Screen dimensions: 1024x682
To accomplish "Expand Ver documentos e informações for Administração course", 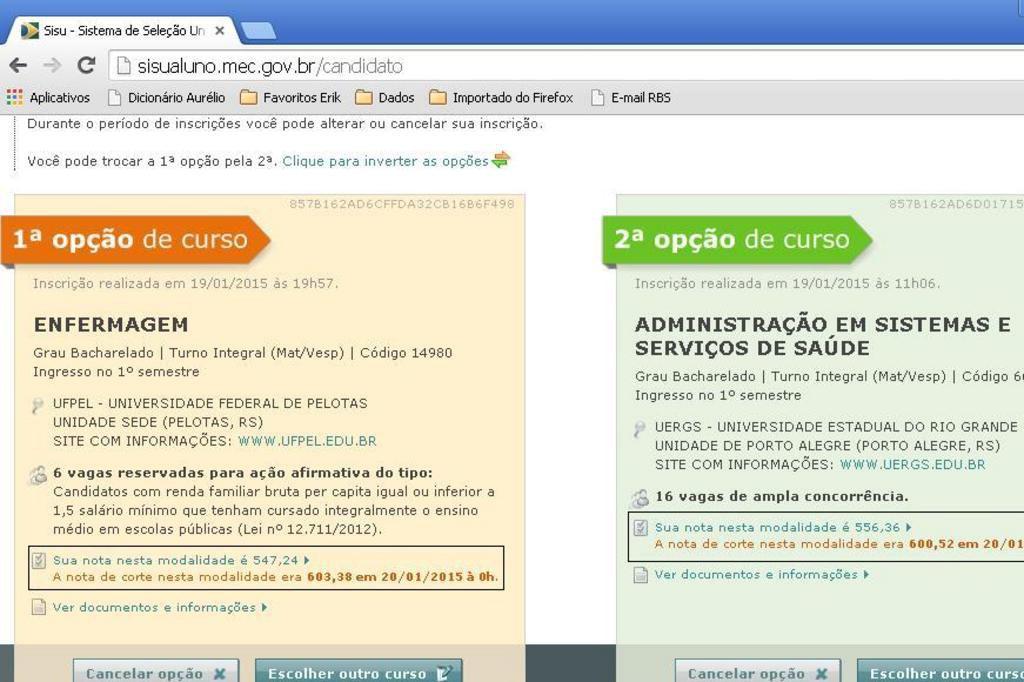I will point(762,574).
